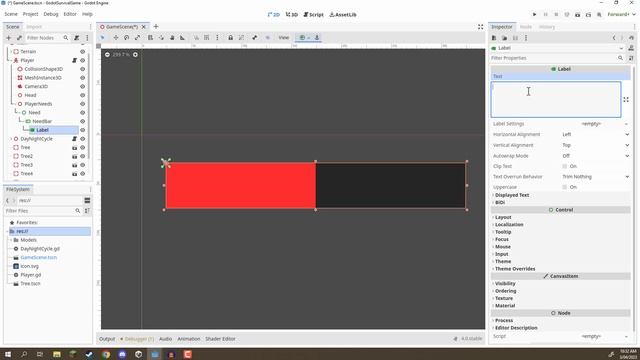Hide the Camera3D node
Image resolution: width=640 pixels, height=360 pixels.
click(82, 87)
